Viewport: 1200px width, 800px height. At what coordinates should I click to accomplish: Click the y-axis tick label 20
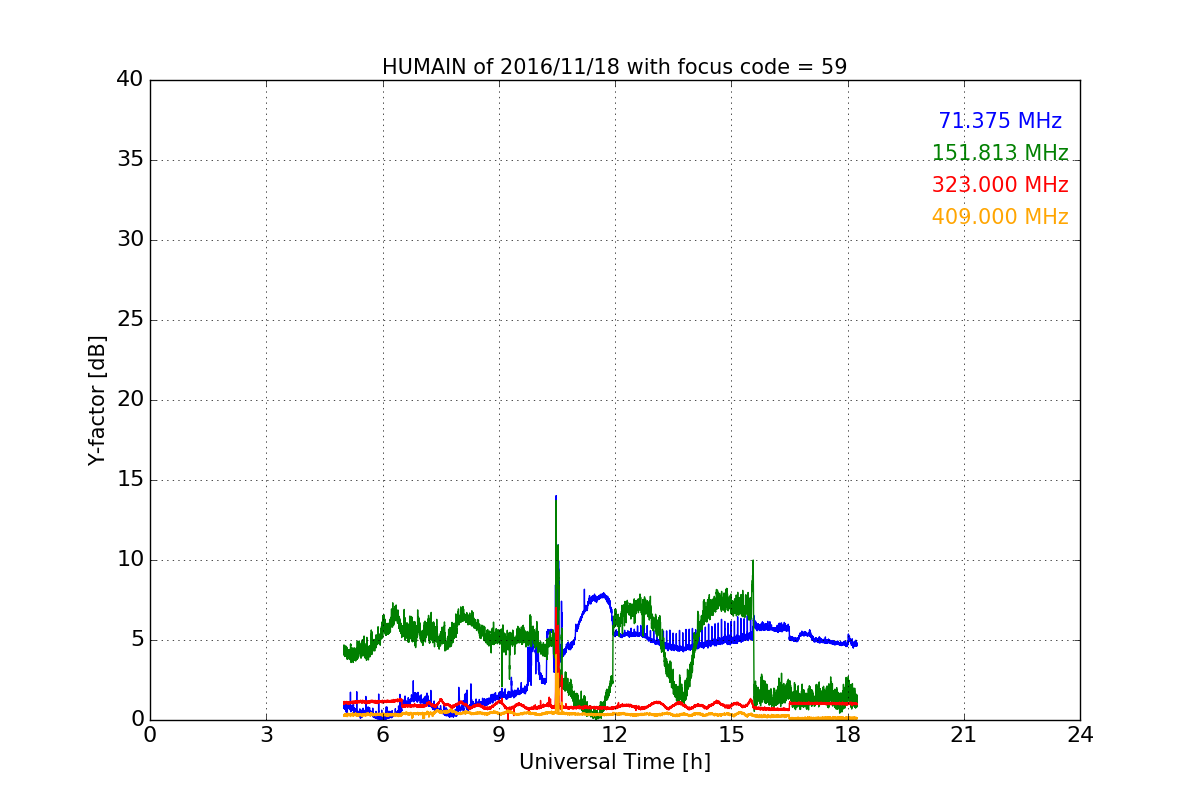coord(129,400)
